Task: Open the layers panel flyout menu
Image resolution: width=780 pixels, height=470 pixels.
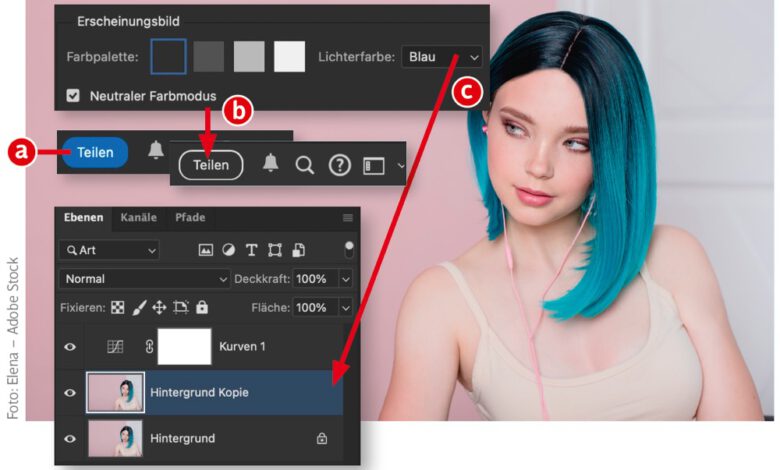Action: click(x=348, y=218)
